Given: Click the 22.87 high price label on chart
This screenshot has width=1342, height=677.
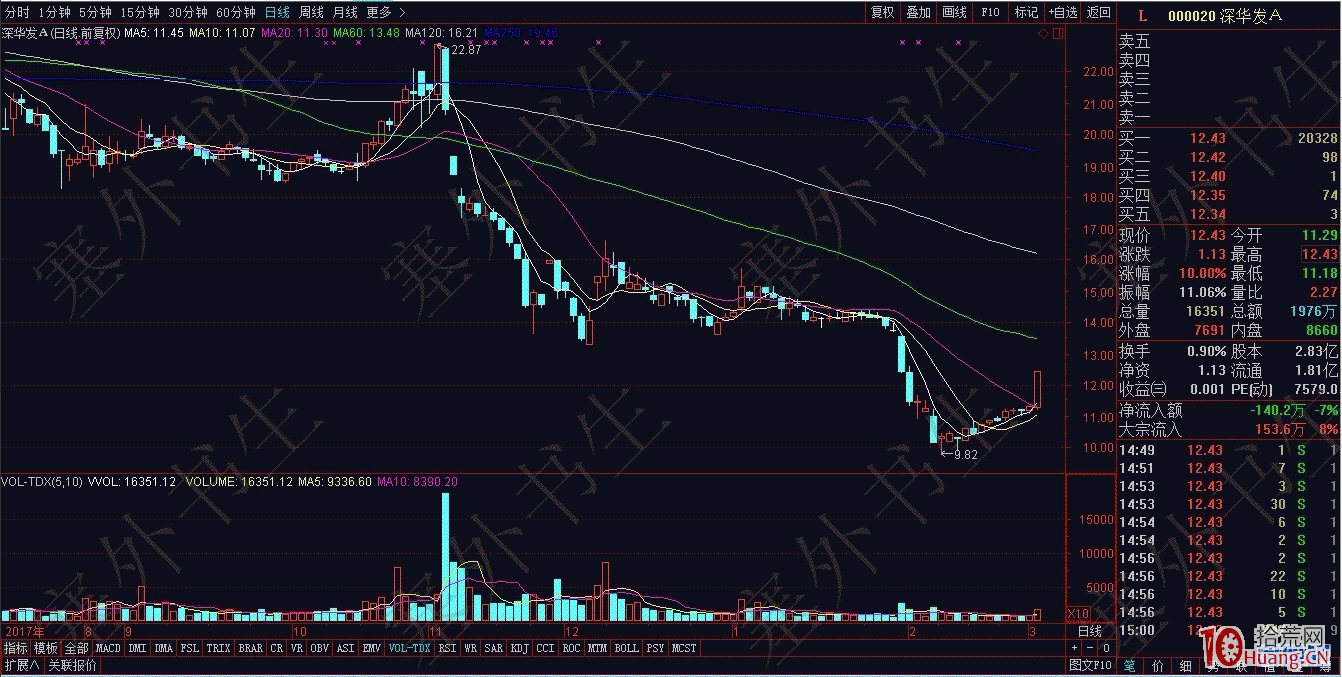Looking at the screenshot, I should 465,49.
